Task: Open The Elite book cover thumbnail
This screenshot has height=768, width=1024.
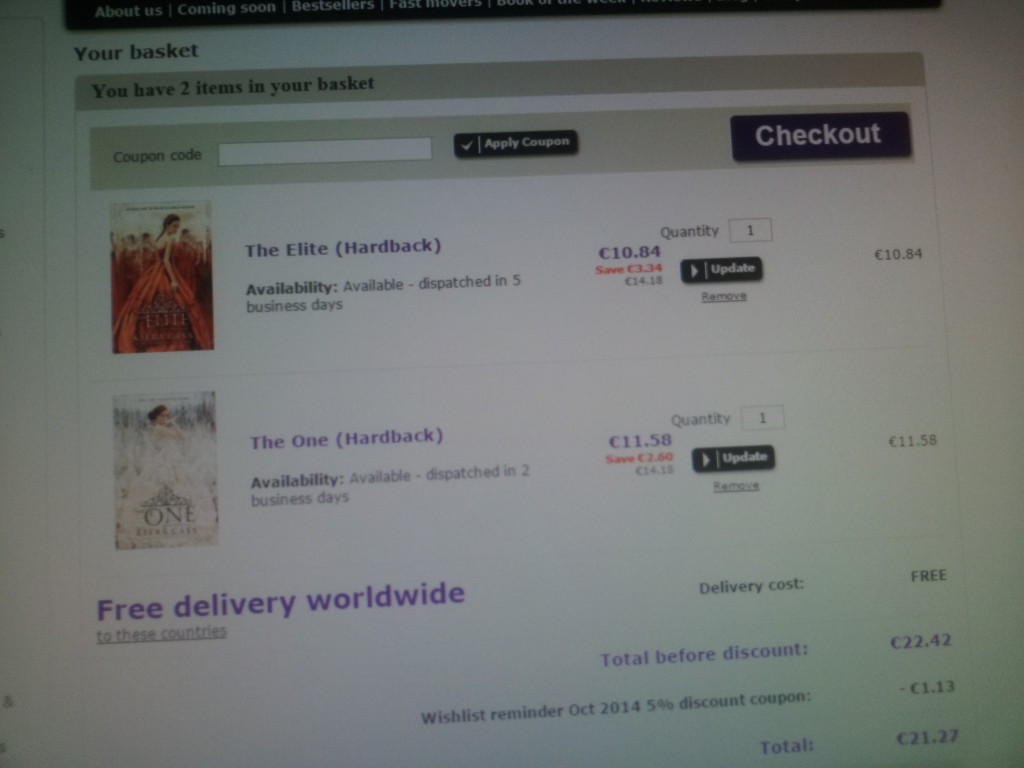Action: tap(162, 278)
